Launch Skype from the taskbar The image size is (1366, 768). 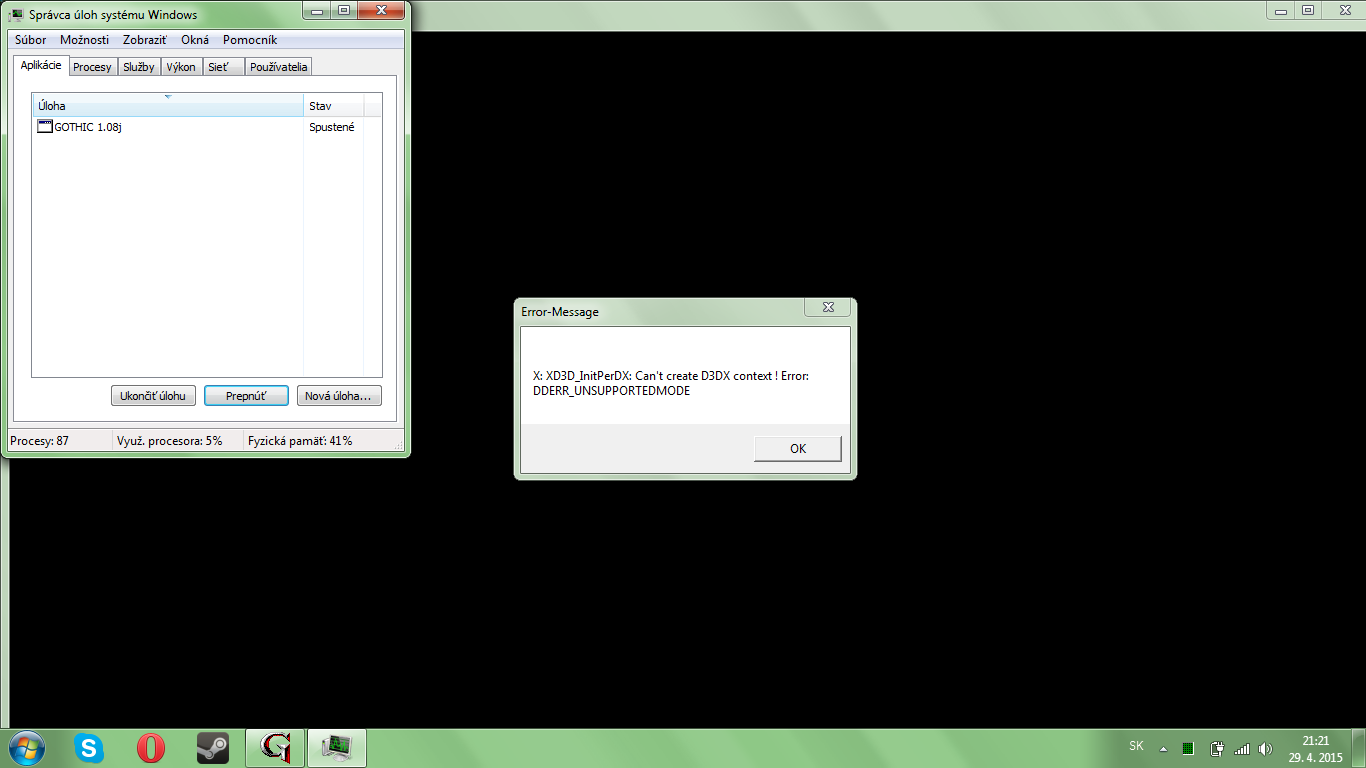(x=89, y=747)
